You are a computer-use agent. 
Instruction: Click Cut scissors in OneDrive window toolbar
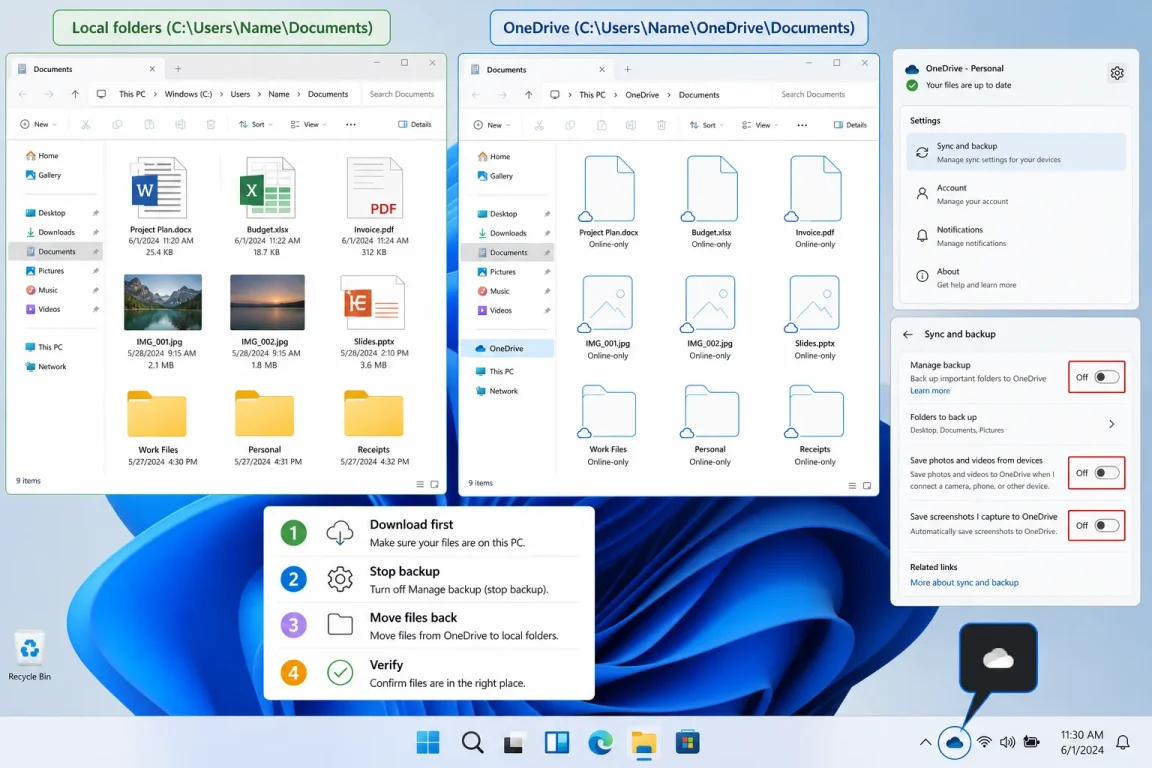point(539,125)
